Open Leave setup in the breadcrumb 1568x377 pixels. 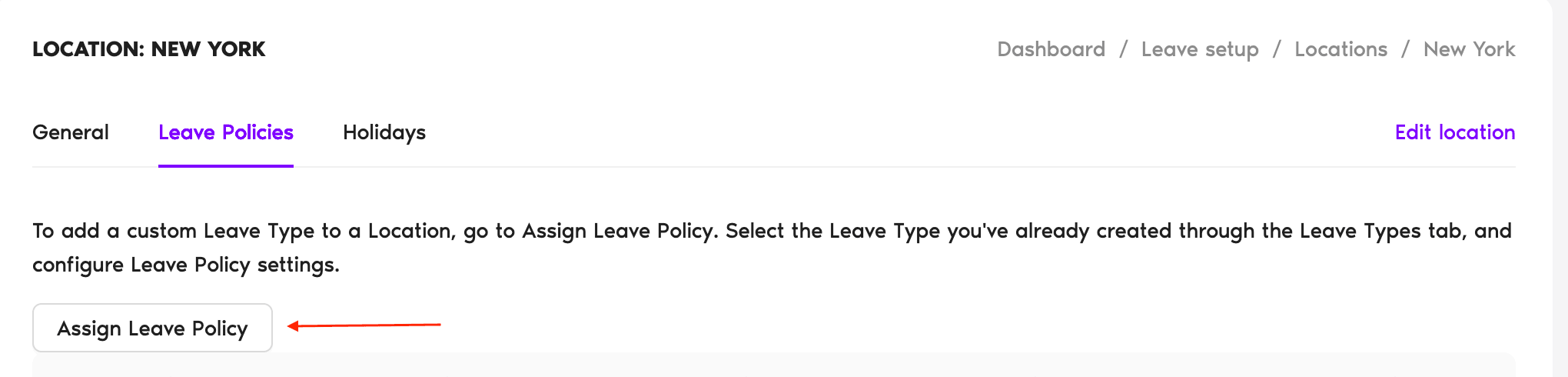[x=1199, y=49]
